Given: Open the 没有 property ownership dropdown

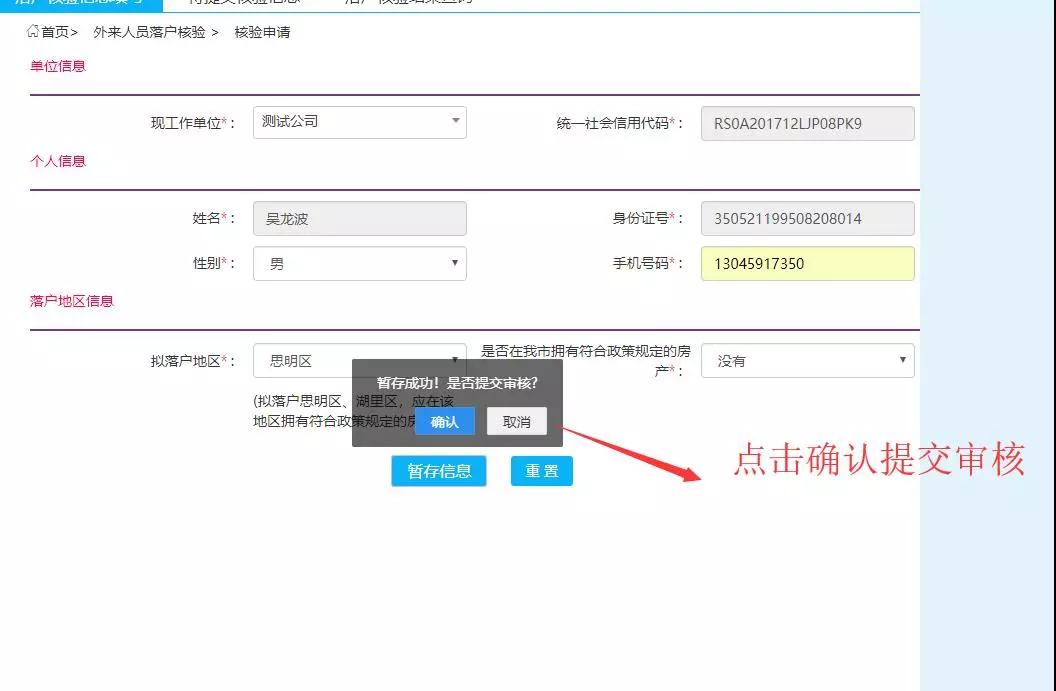Looking at the screenshot, I should click(903, 361).
